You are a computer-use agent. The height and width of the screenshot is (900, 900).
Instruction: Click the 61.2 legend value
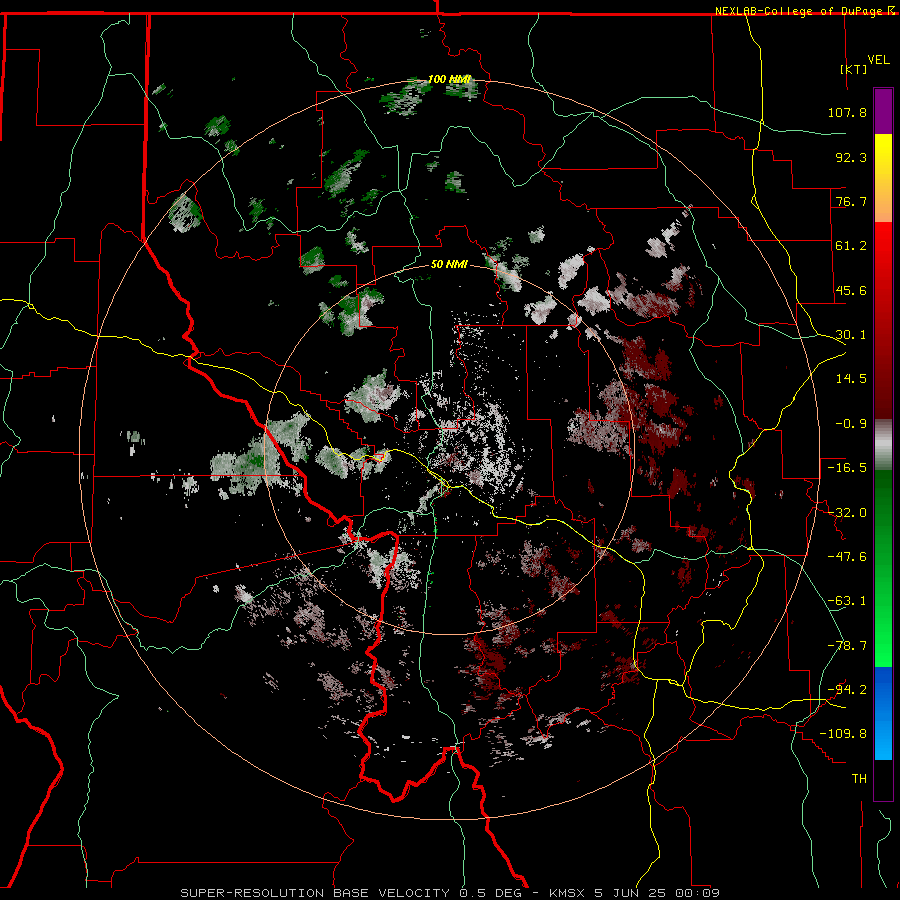pos(851,246)
